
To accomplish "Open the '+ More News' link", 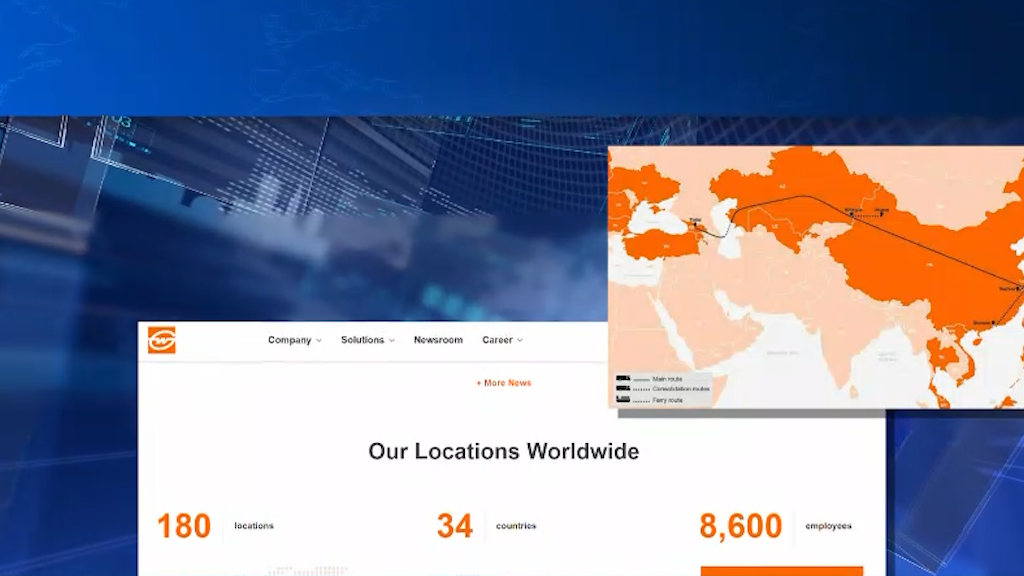I will tap(503, 383).
